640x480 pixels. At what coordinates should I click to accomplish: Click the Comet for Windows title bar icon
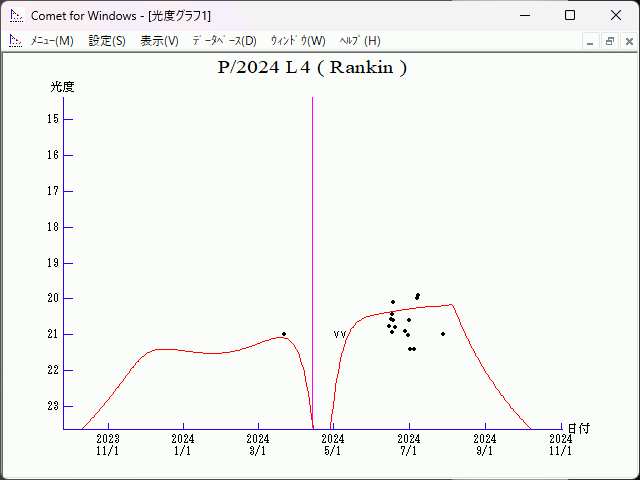click(16, 16)
